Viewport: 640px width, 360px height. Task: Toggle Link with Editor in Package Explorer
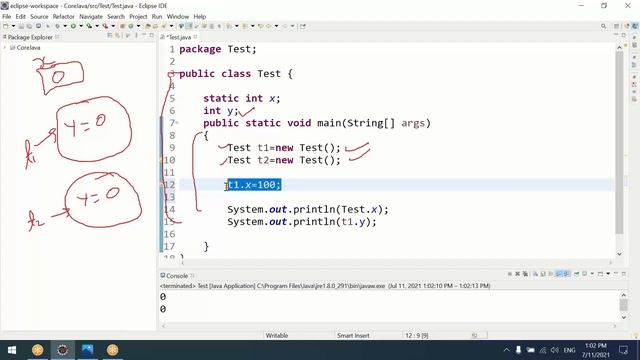118,36
